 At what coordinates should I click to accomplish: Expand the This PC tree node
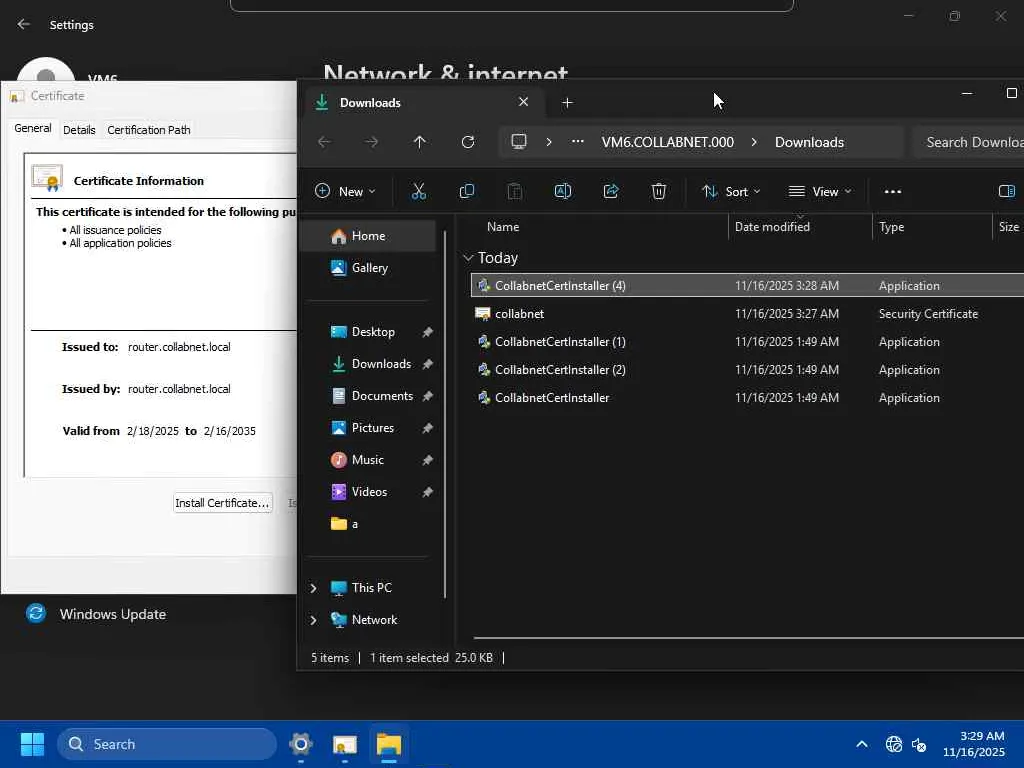[313, 588]
